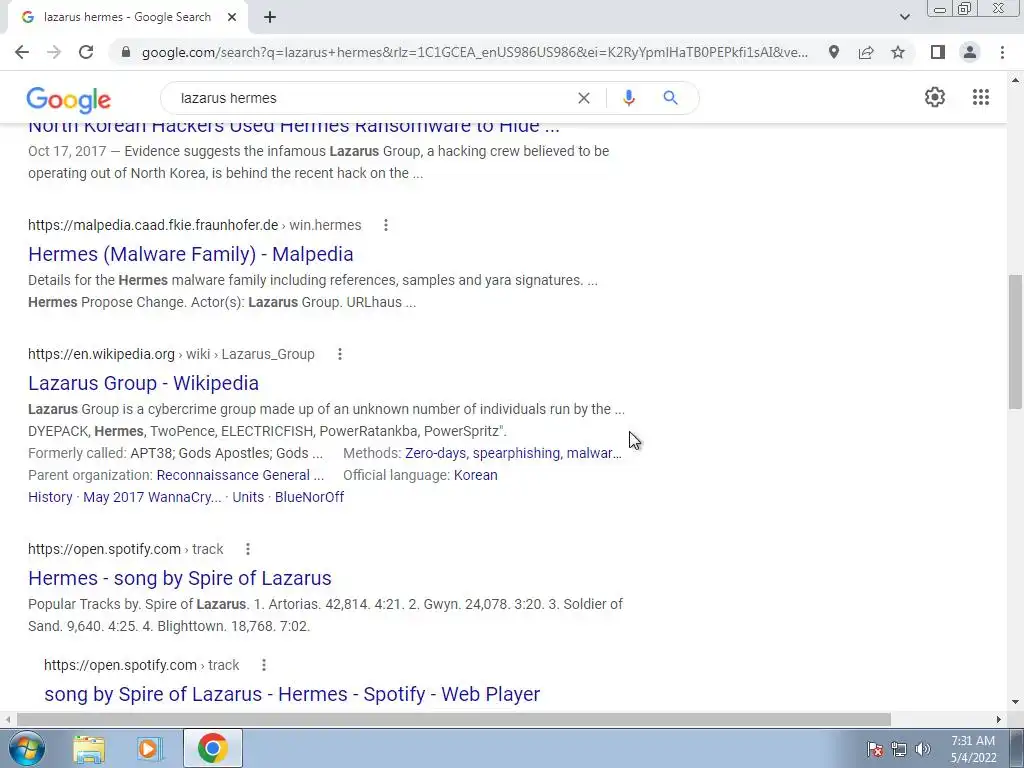This screenshot has height=768, width=1024.
Task: Open Hermes (Malware Family) - Malpedia link
Action: [191, 254]
